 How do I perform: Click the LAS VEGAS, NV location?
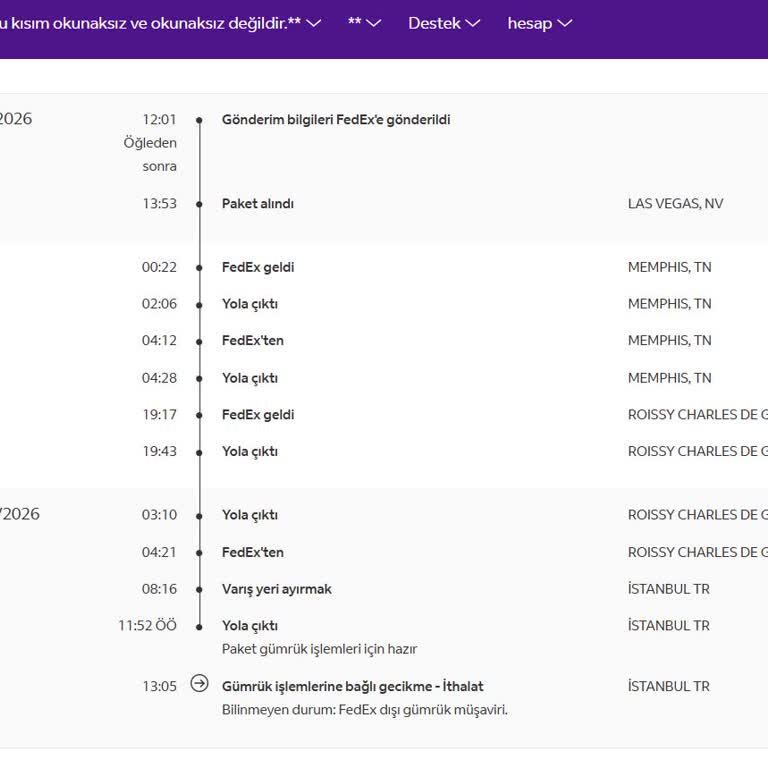(675, 204)
